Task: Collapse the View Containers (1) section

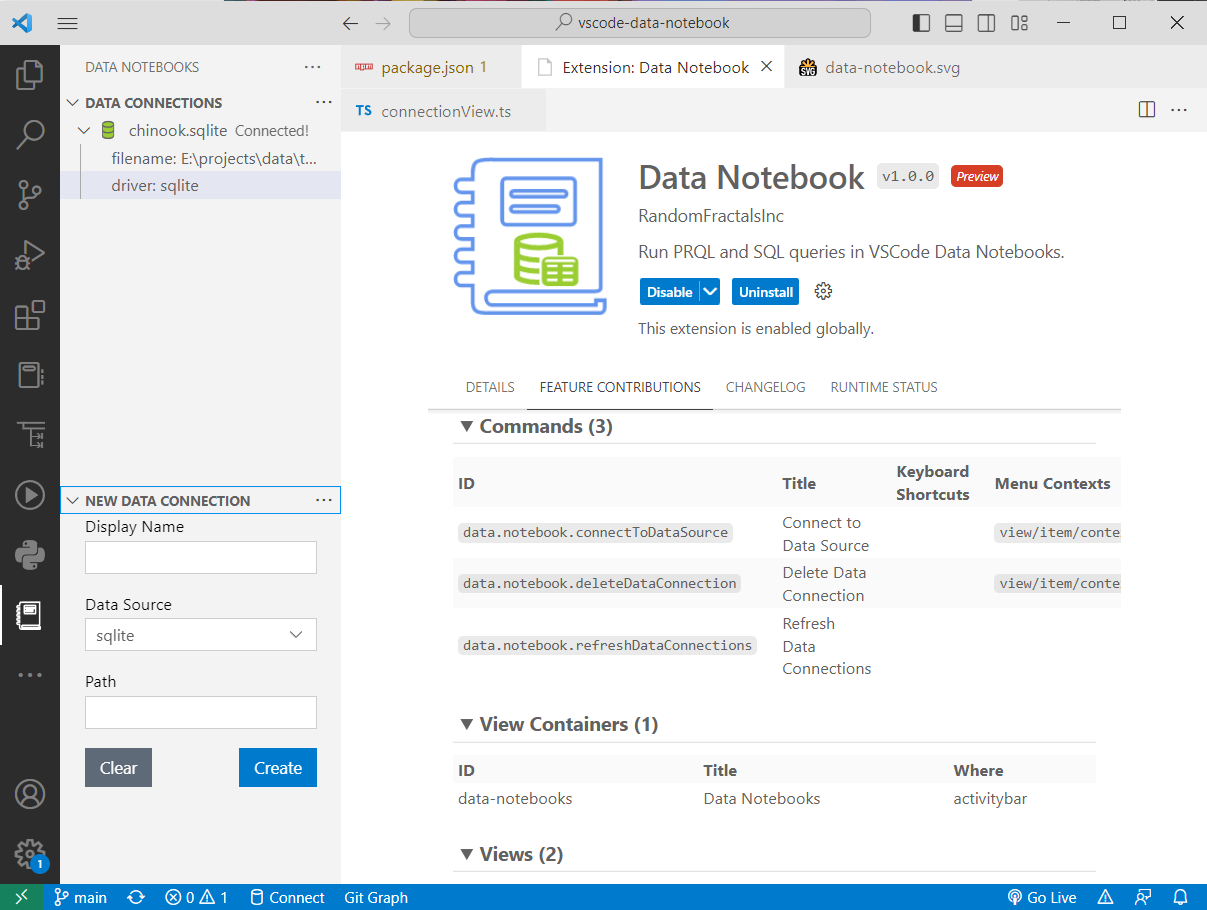Action: pos(466,724)
